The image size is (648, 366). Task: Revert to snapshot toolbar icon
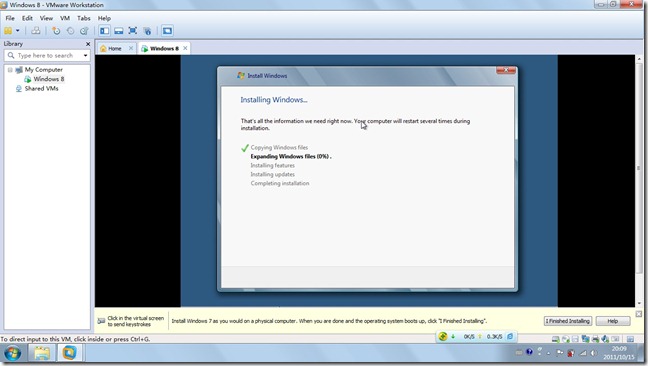(70, 31)
